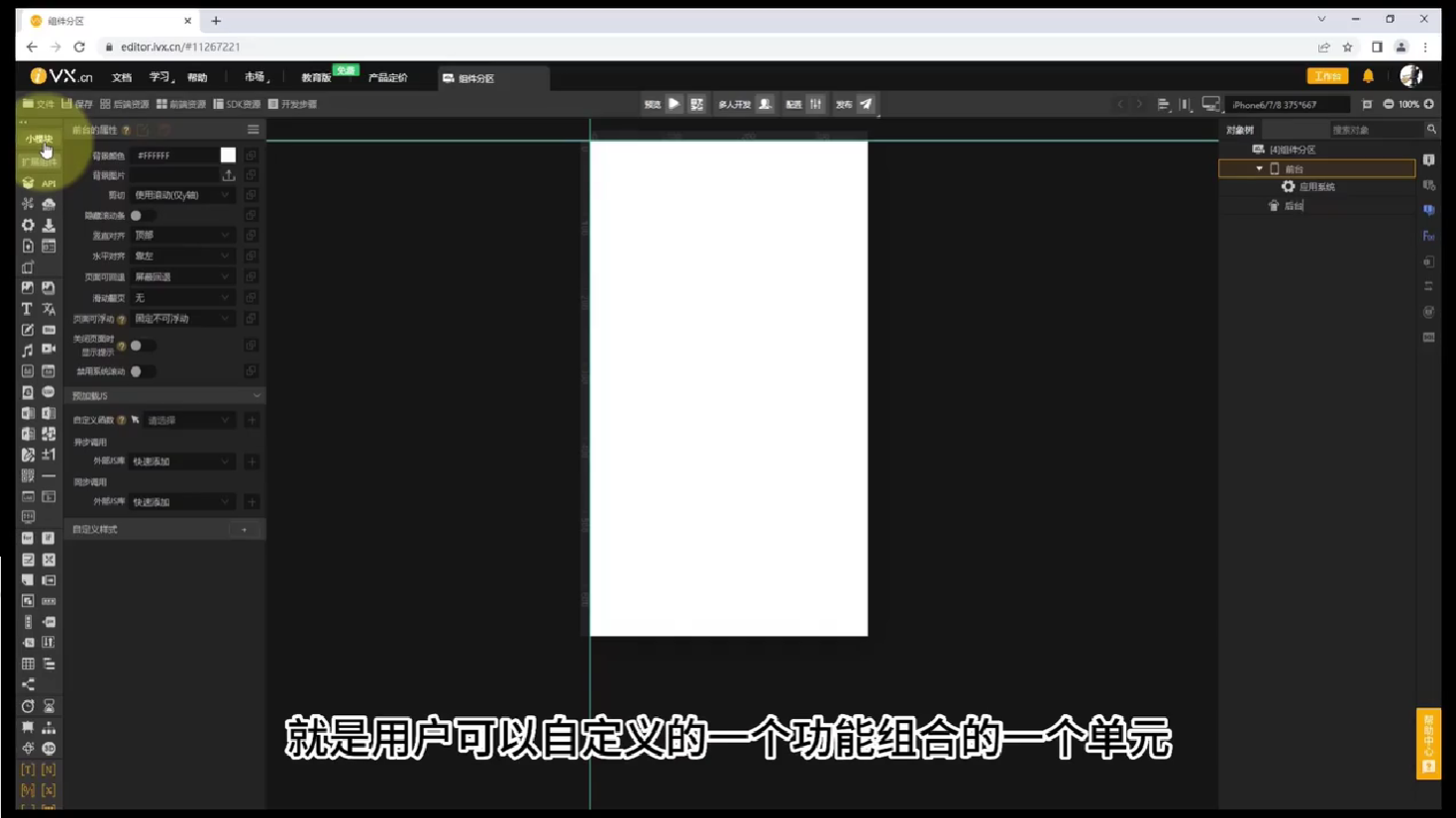Image resolution: width=1456 pixels, height=818 pixels.
Task: Open page back dropdown showing 屏蔽回退
Action: pos(183,277)
